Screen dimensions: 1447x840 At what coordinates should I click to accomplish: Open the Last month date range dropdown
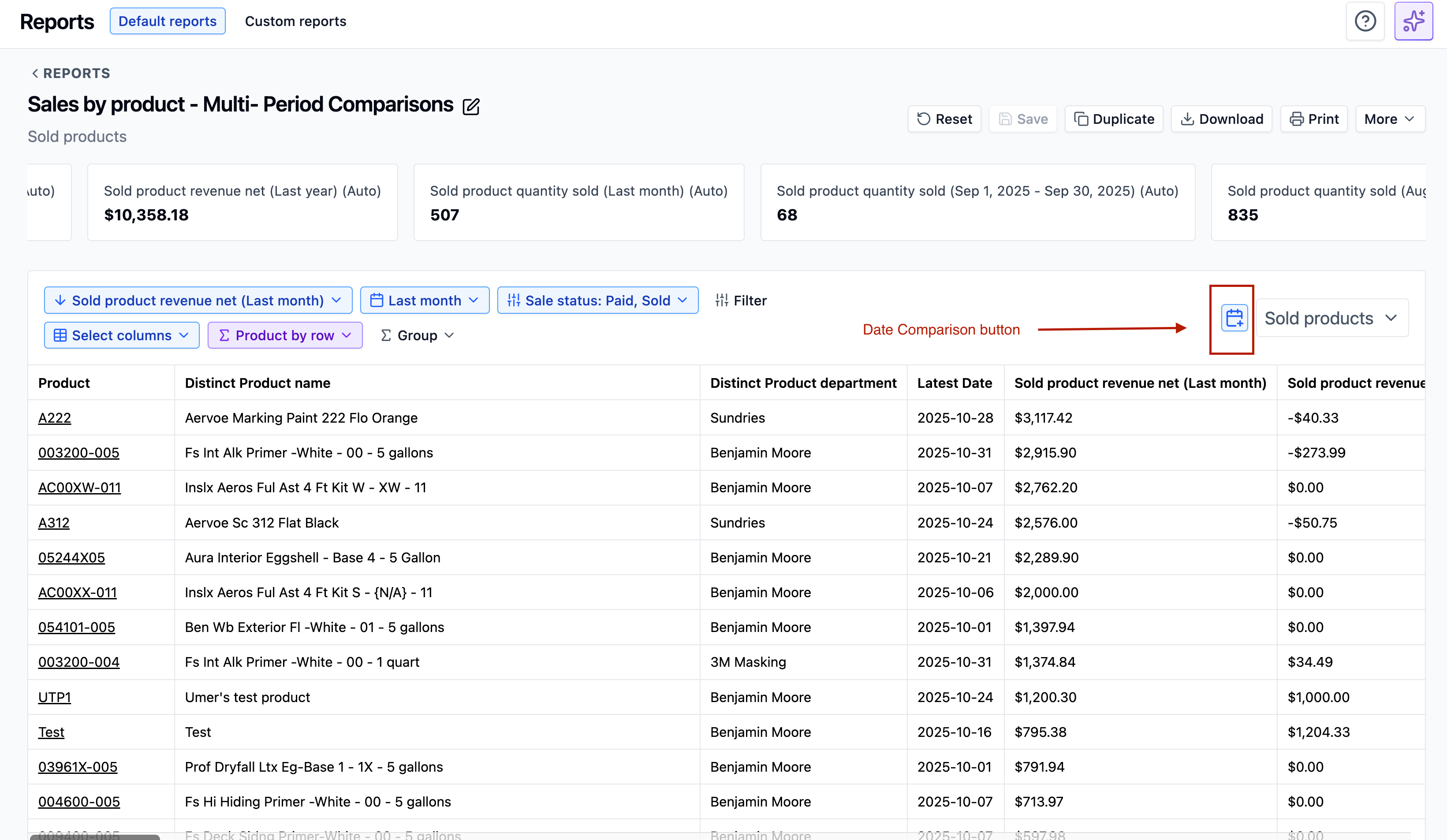(424, 300)
